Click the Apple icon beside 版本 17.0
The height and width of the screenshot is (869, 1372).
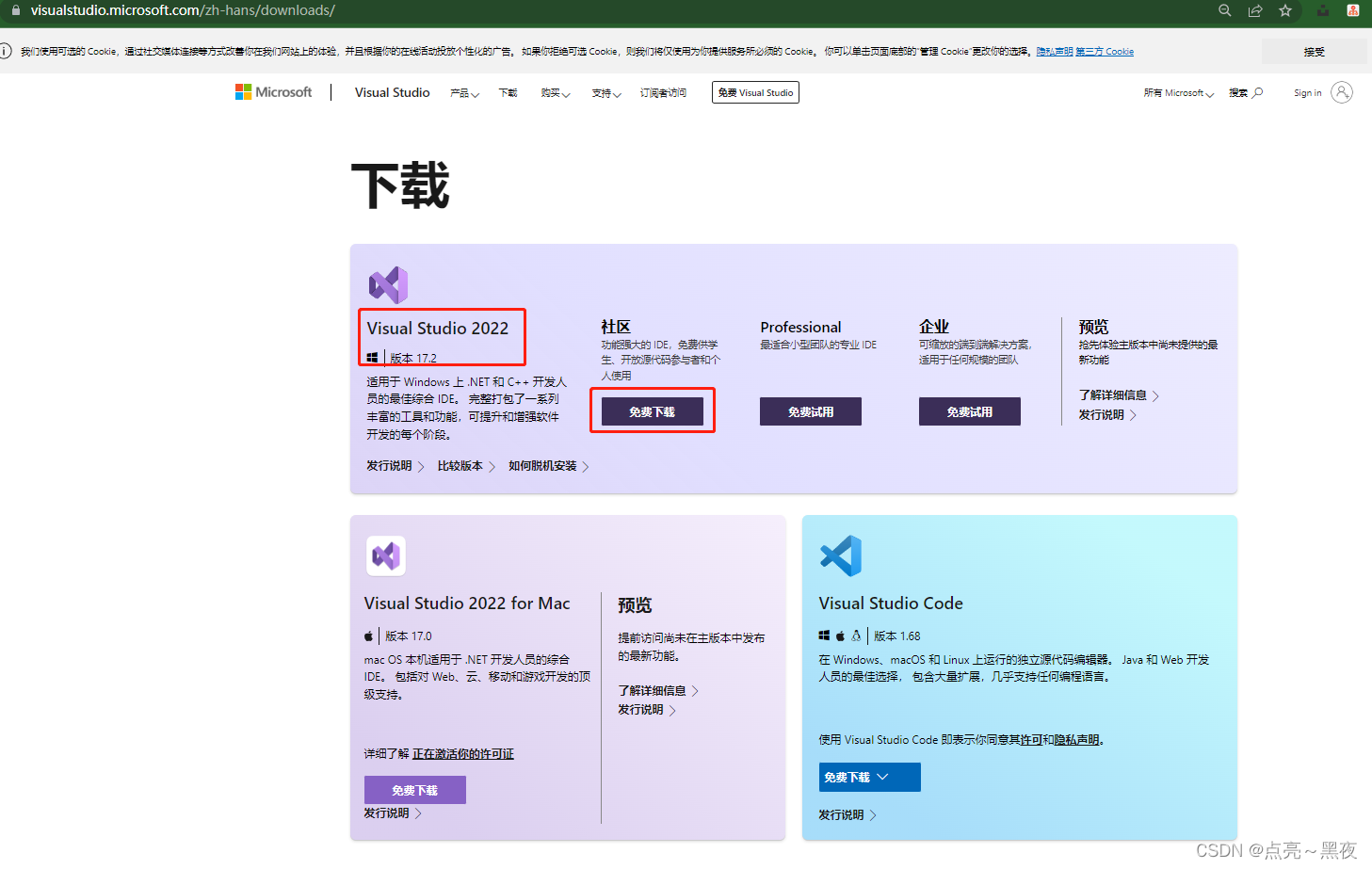pos(368,636)
